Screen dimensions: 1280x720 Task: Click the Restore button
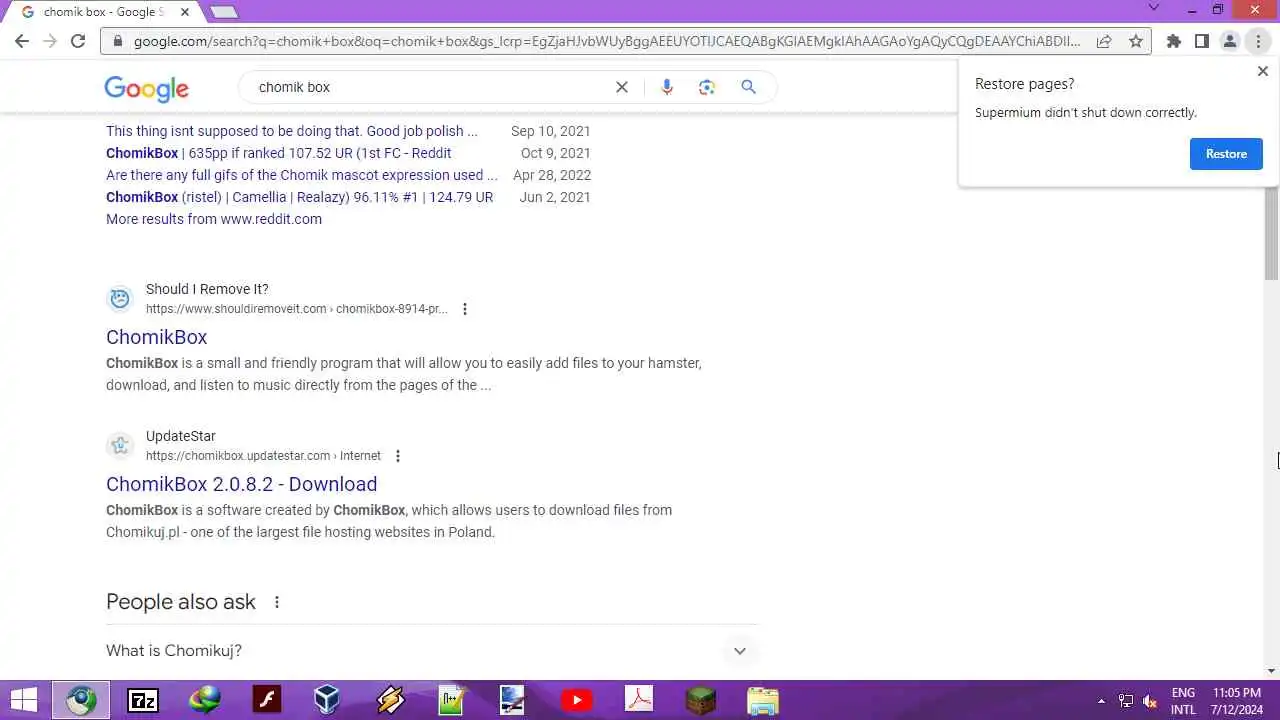(x=1226, y=154)
